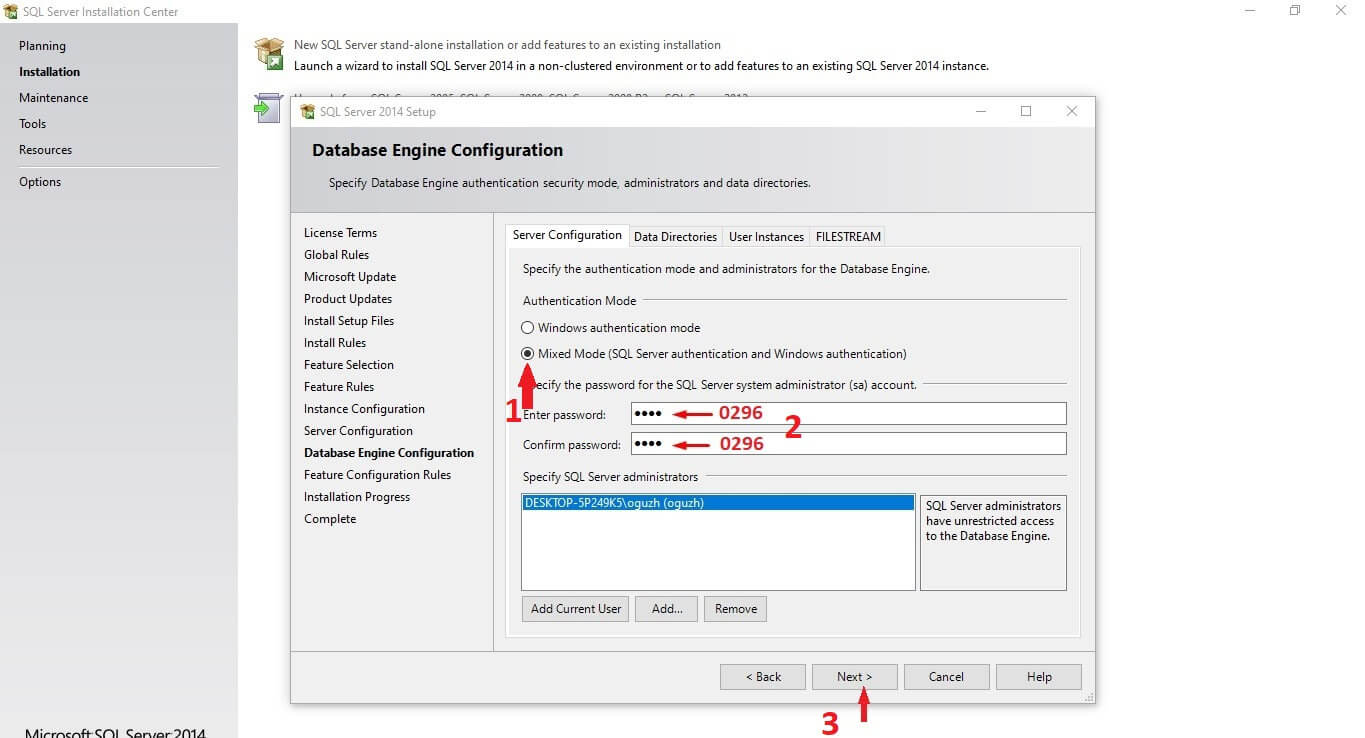Proceed with the Next > button

(x=855, y=677)
